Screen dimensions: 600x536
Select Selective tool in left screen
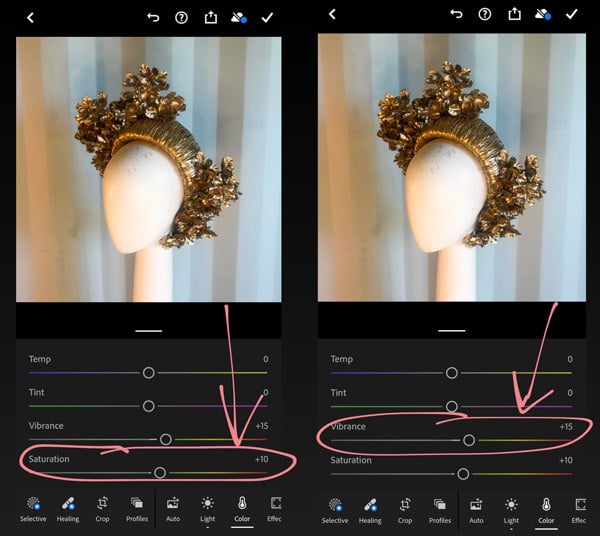pos(33,510)
